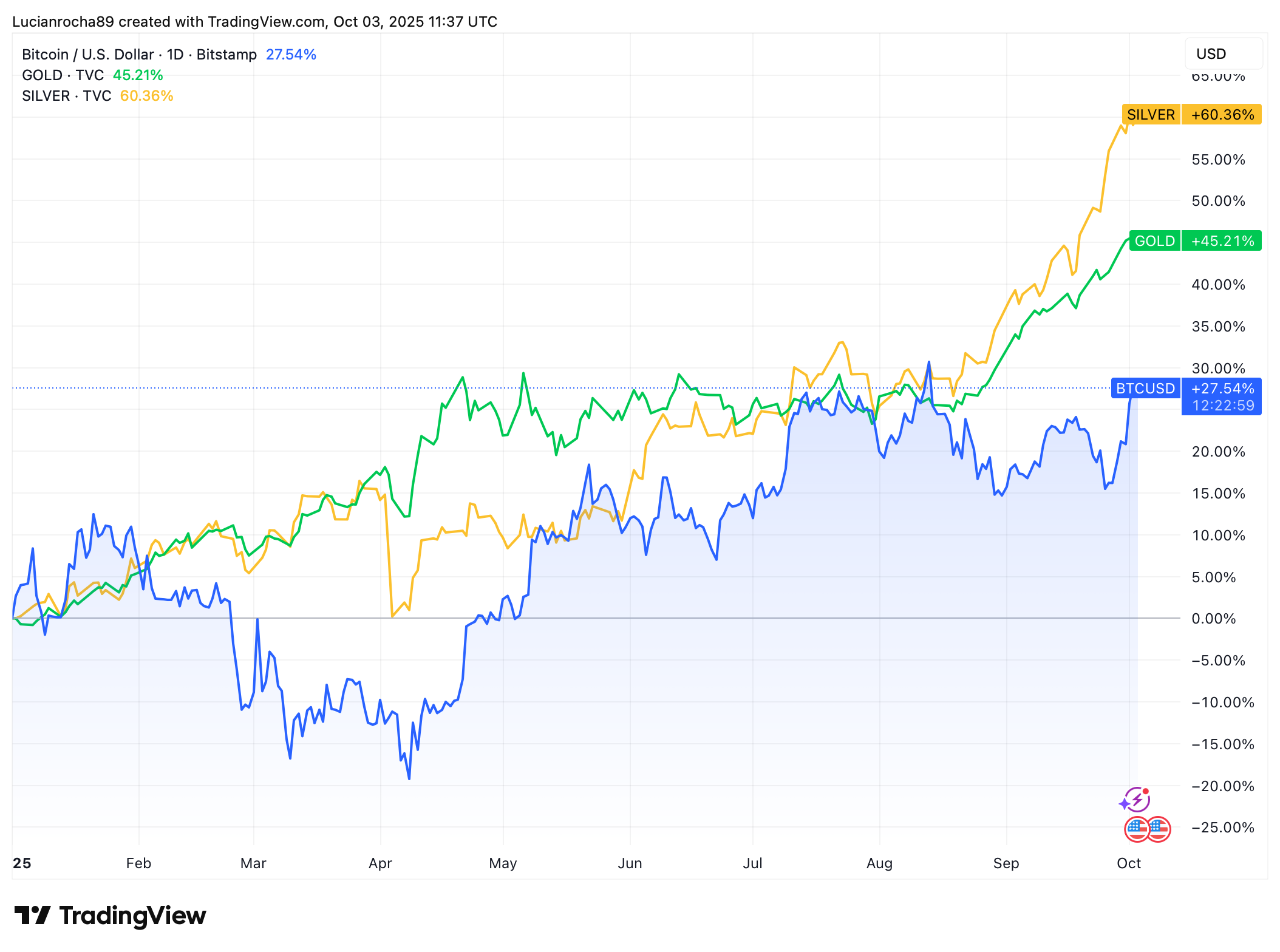Click the TradingView.com attribution text
The height and width of the screenshot is (952, 1280).
(x=266, y=22)
